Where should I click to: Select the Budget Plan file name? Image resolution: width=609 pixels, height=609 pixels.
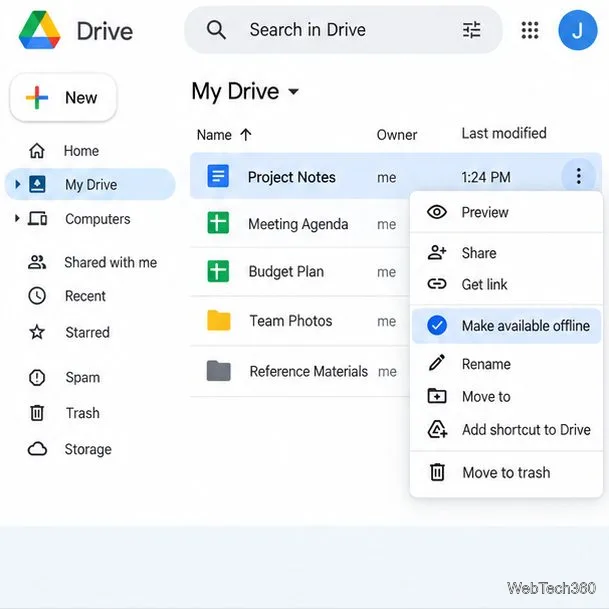coord(286,271)
